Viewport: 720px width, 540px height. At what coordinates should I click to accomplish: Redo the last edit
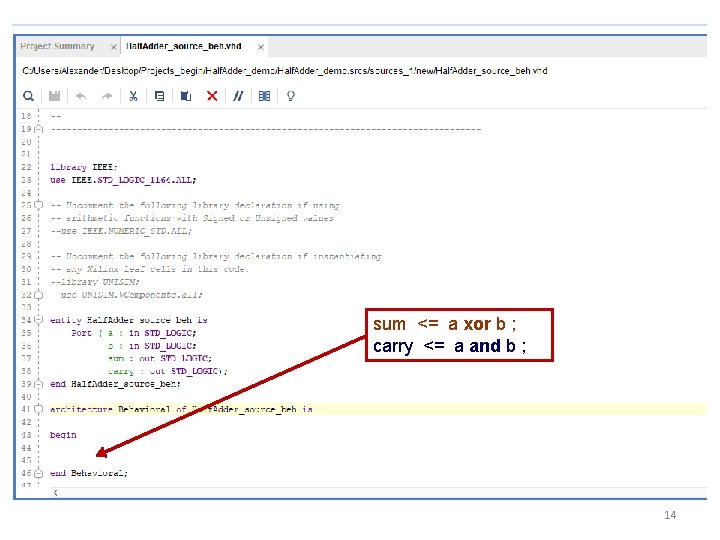click(x=107, y=96)
